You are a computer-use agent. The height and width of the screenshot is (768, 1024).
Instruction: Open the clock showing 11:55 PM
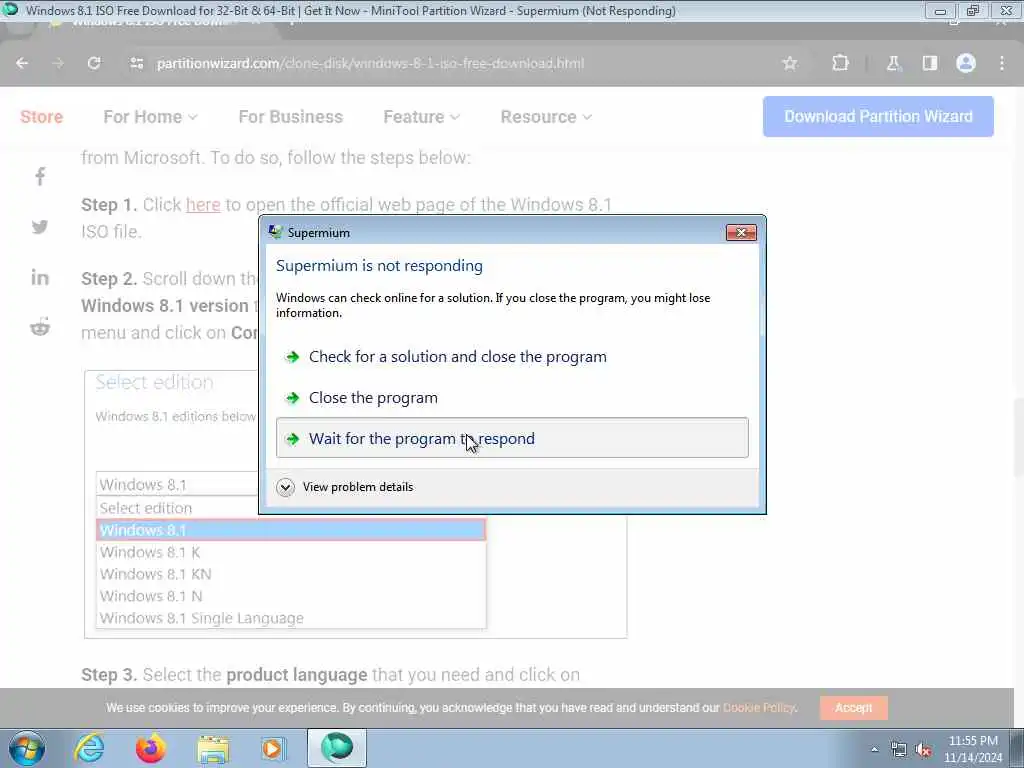click(973, 749)
